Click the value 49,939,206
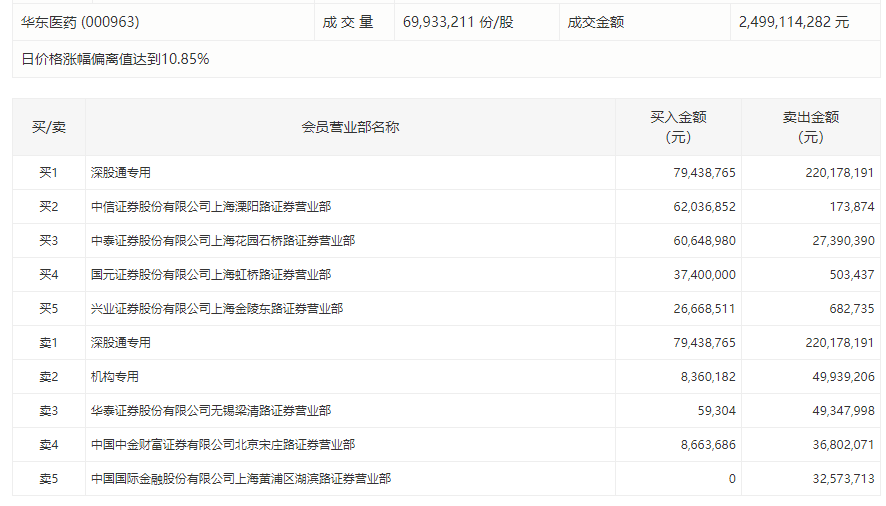 click(844, 376)
